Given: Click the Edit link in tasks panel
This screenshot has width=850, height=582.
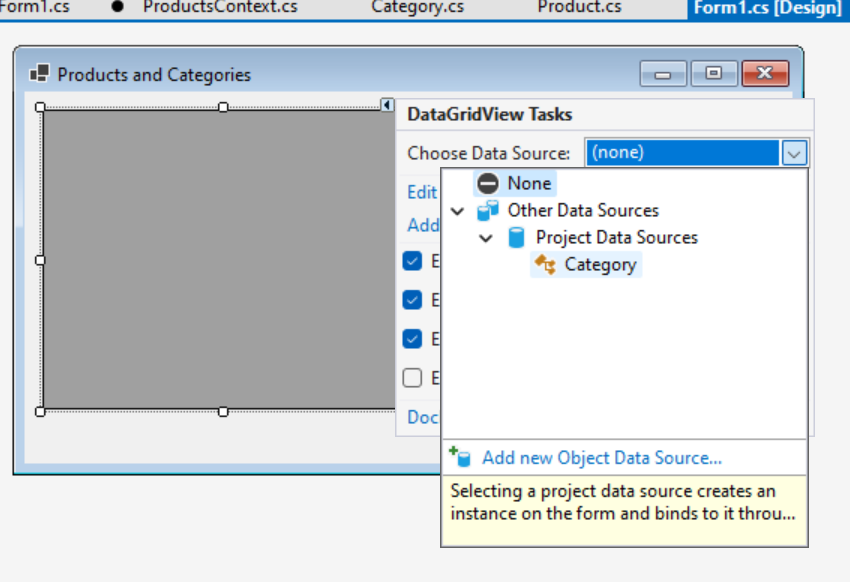Looking at the screenshot, I should (421, 192).
